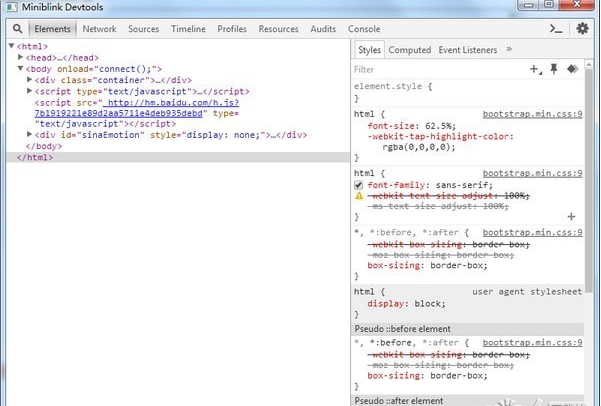Expand the head element node
This screenshot has height=406, width=601.
pos(21,58)
